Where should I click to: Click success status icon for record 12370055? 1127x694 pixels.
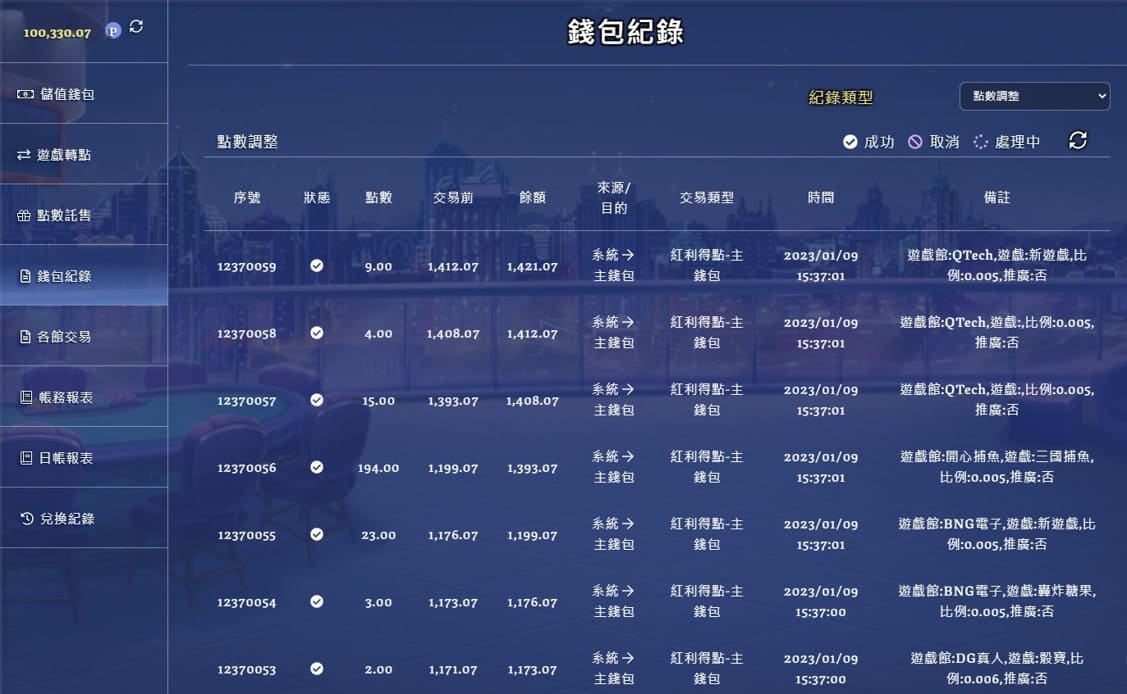coord(316,535)
